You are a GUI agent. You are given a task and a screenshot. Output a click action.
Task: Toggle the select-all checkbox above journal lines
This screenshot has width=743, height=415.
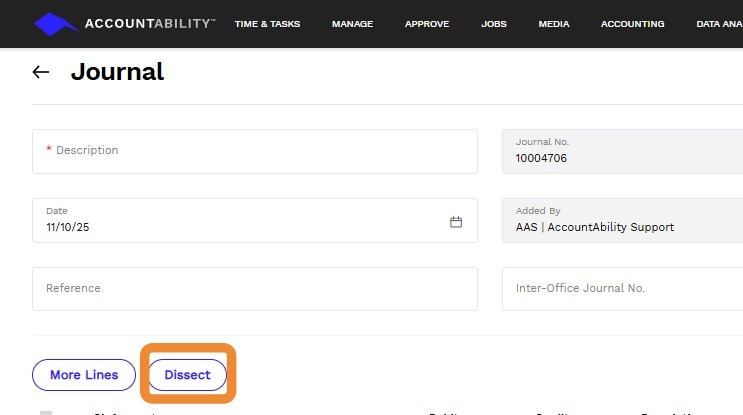click(x=46, y=413)
